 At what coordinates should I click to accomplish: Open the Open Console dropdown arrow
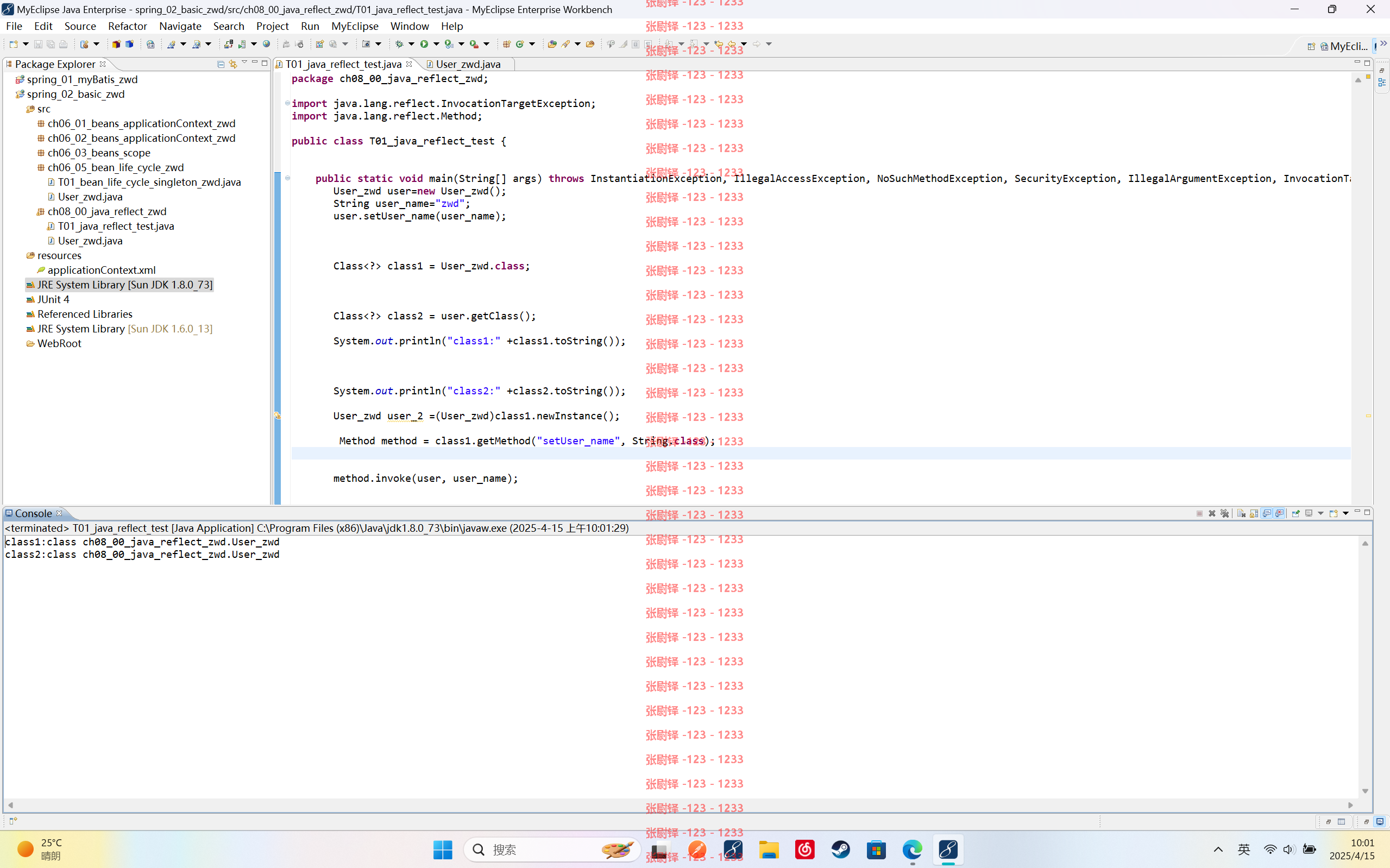point(1345,513)
